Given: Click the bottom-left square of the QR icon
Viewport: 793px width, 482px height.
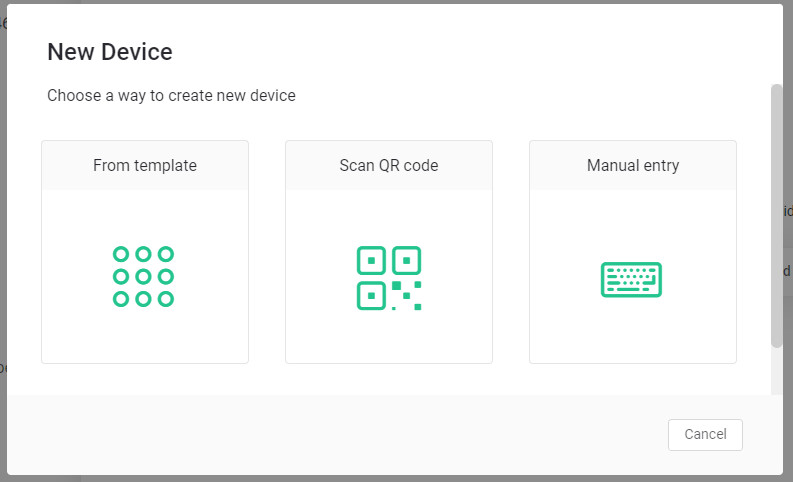Looking at the screenshot, I should [x=372, y=295].
